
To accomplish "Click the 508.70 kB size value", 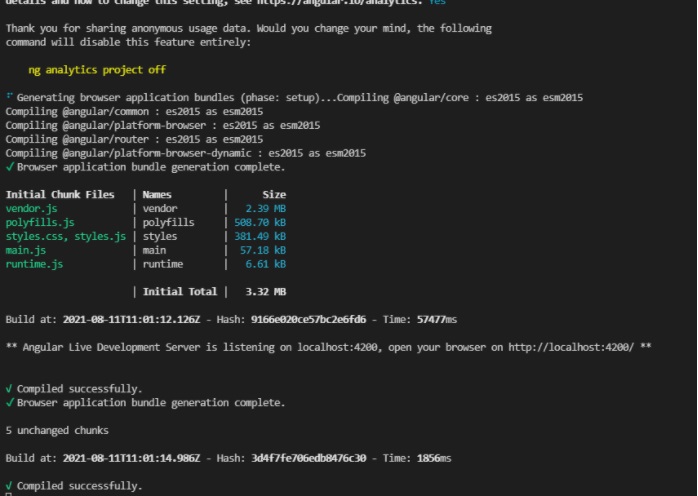I will (260, 222).
